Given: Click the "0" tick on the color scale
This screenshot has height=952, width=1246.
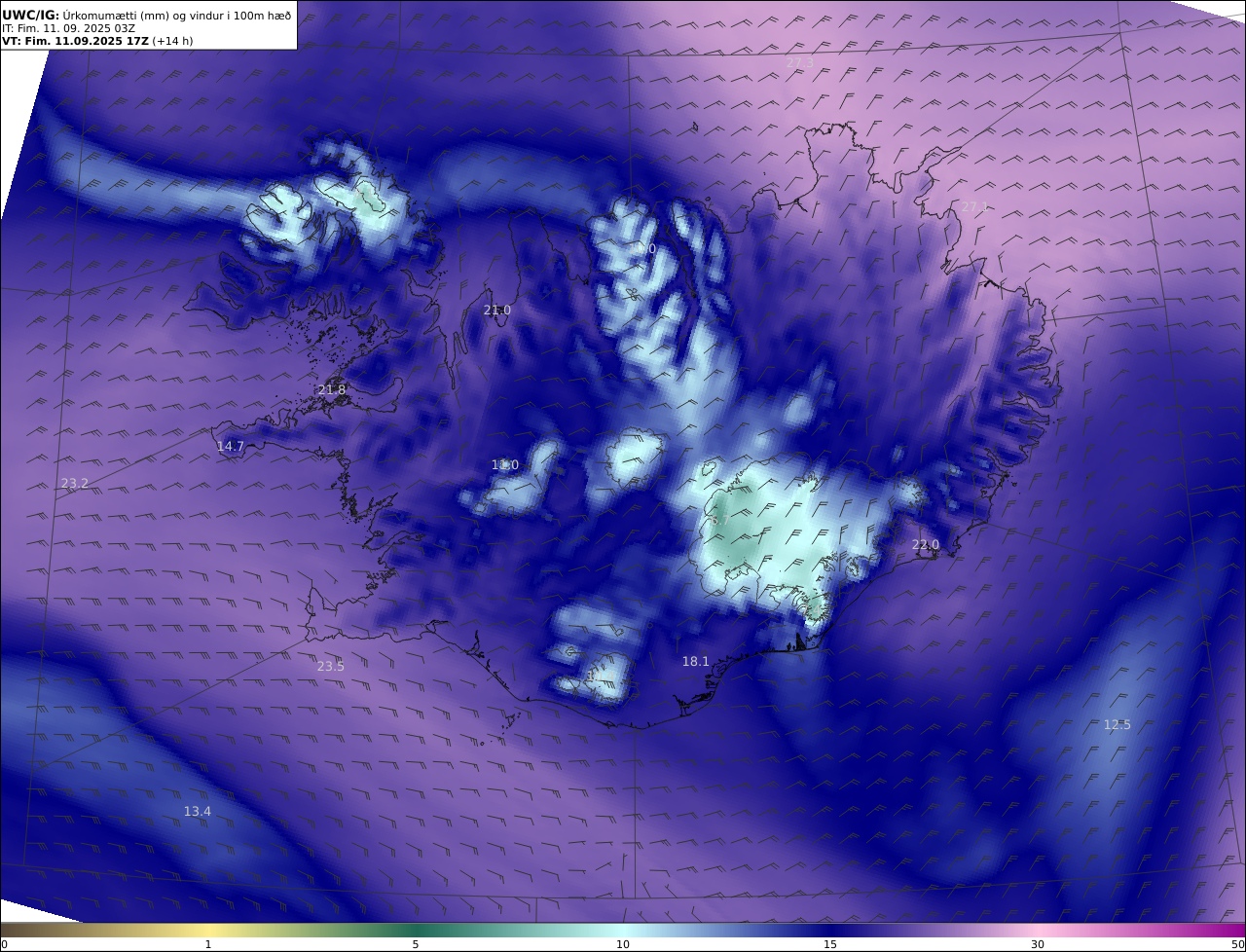Looking at the screenshot, I should (x=4, y=944).
